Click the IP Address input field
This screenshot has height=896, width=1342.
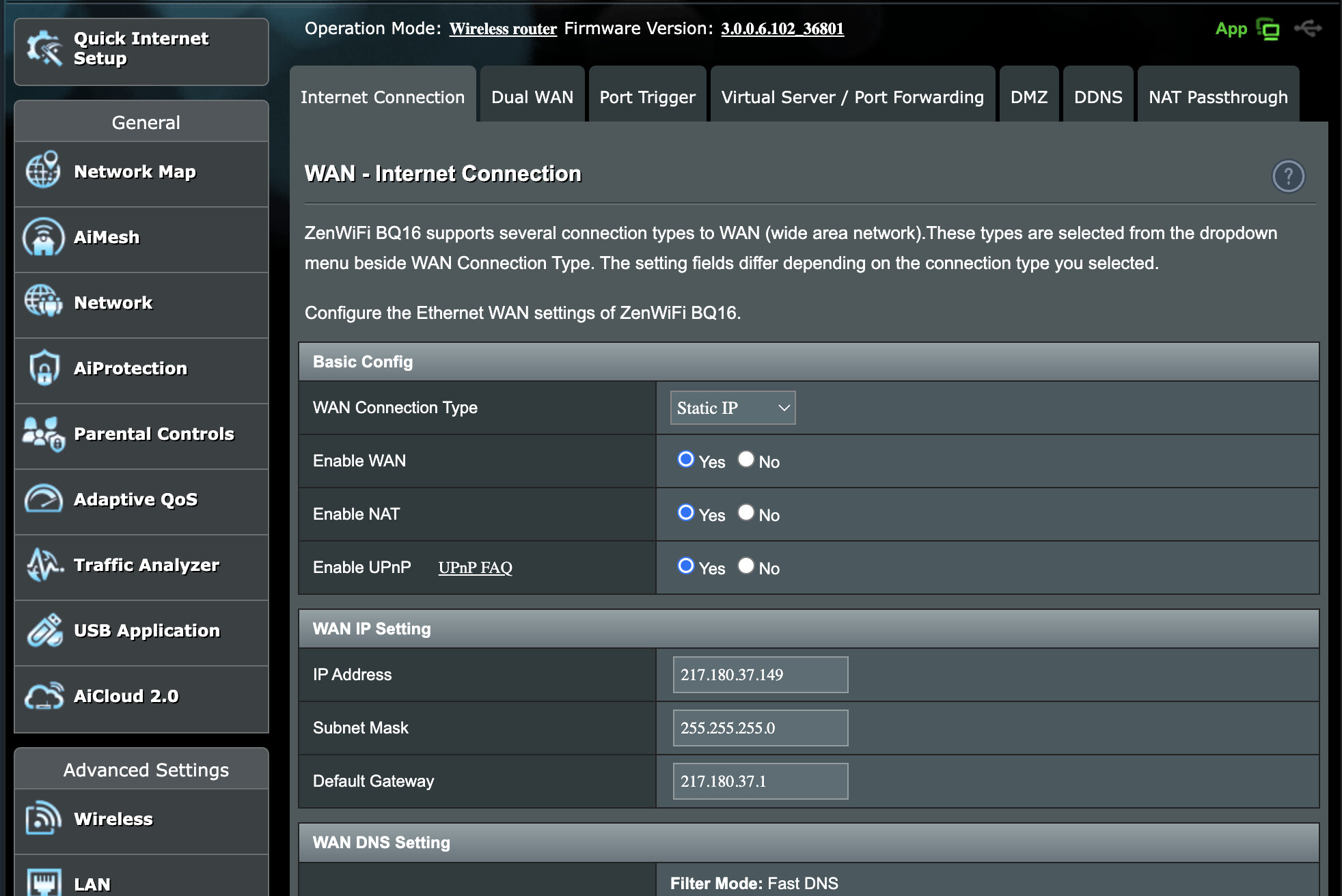point(761,675)
